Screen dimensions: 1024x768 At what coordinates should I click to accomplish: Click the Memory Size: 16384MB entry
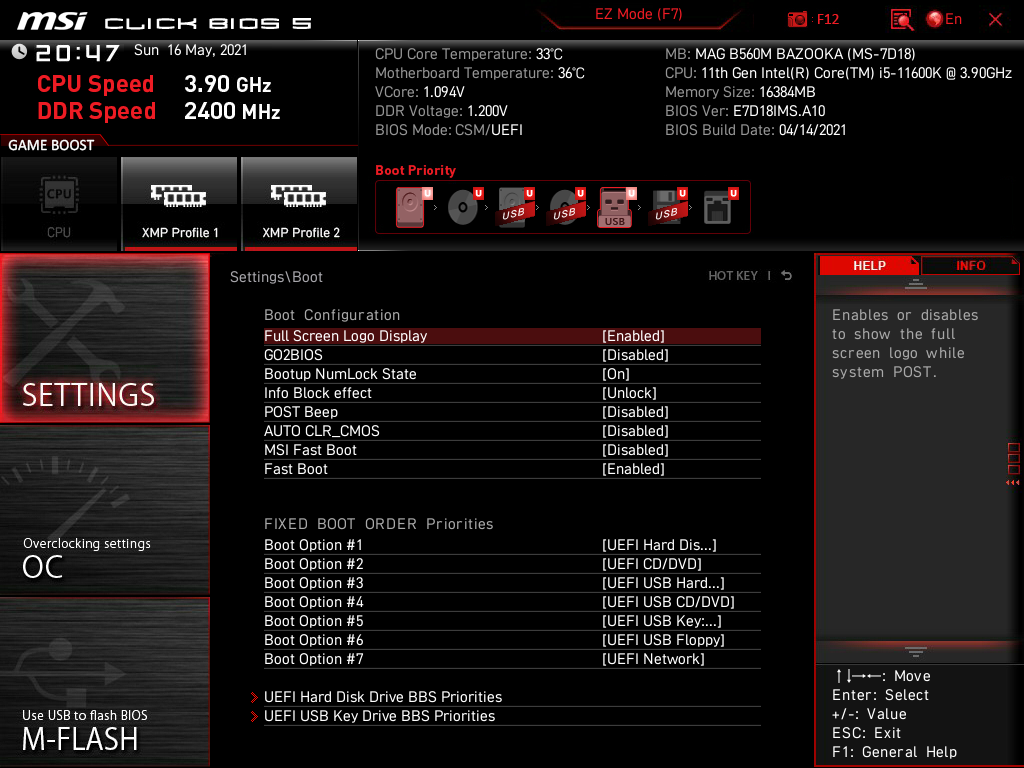tap(740, 92)
